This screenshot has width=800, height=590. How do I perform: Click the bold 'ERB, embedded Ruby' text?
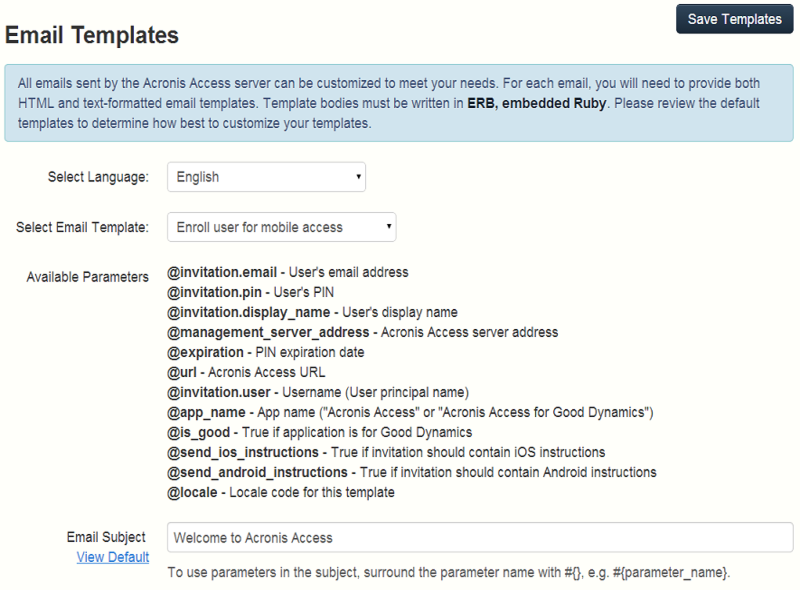pyautogui.click(x=536, y=103)
